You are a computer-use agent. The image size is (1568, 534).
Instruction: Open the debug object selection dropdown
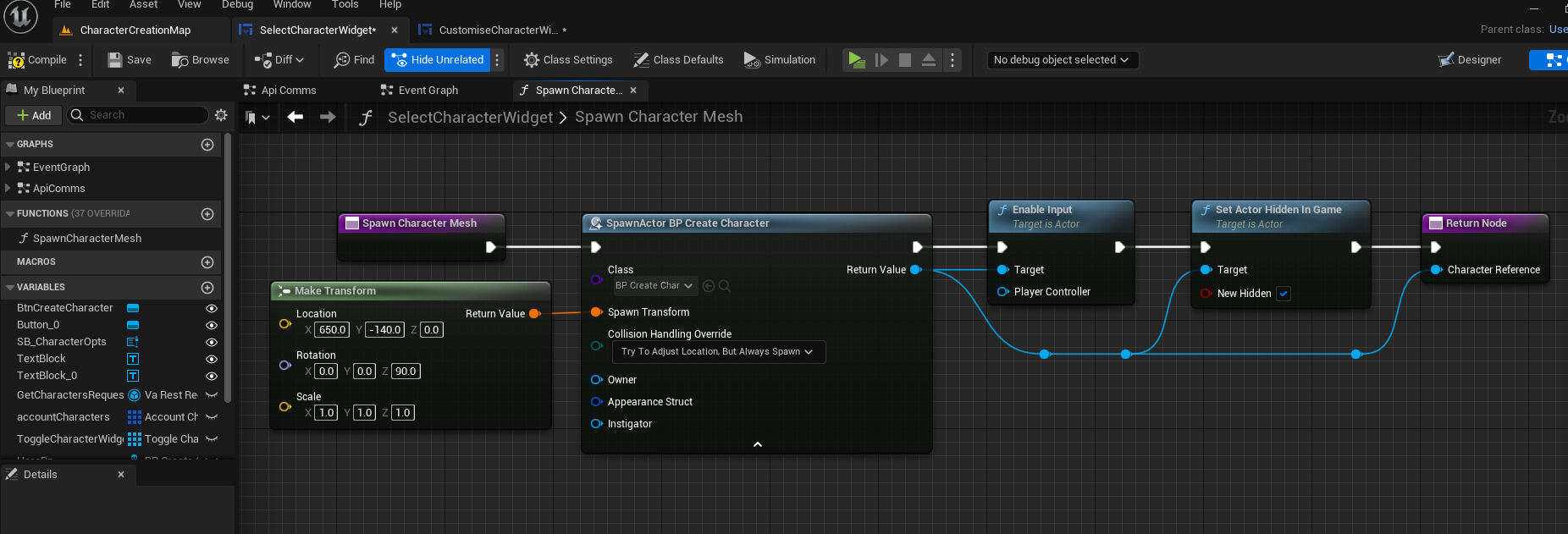1062,60
